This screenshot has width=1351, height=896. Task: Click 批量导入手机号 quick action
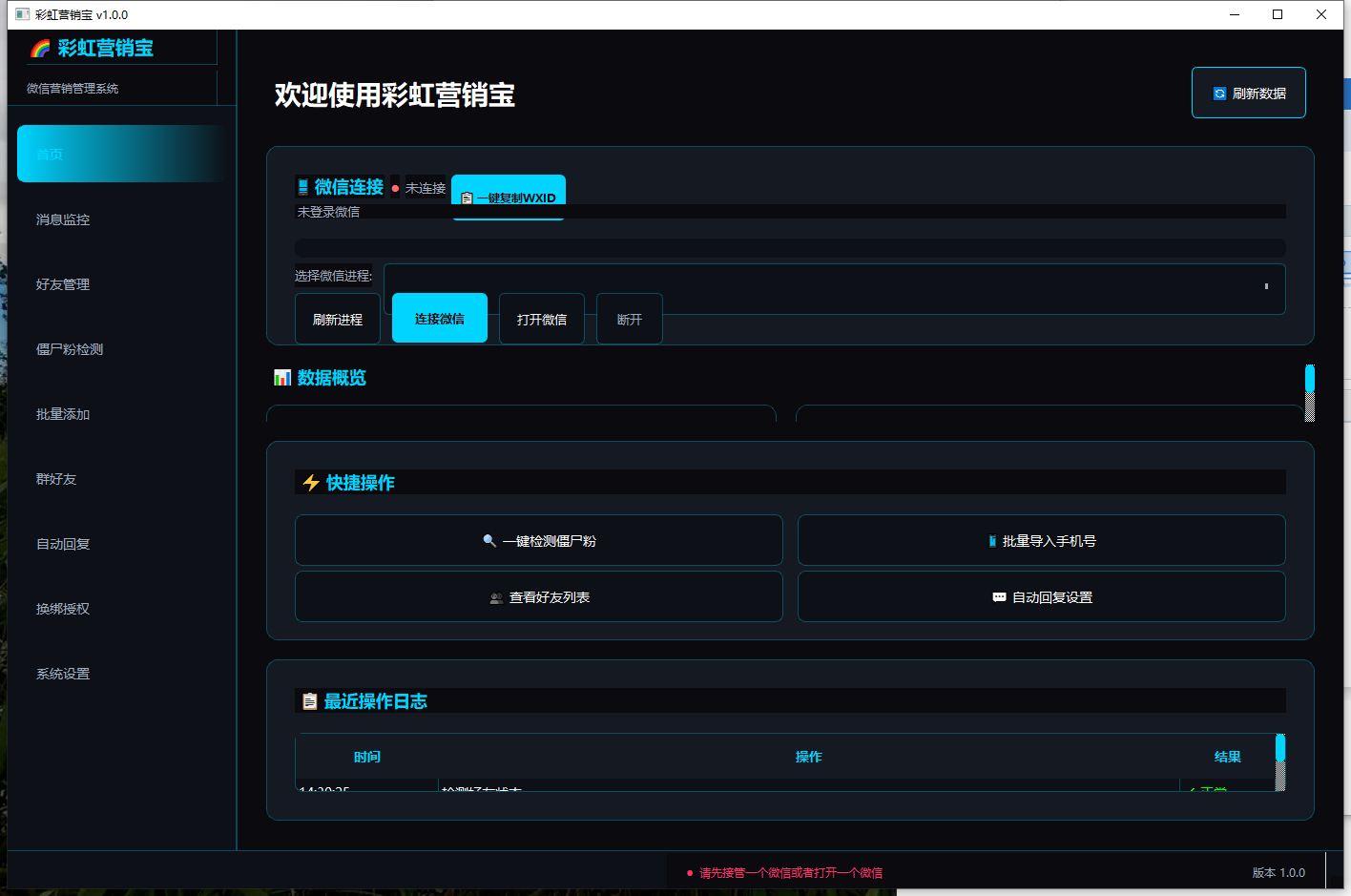click(x=1042, y=540)
